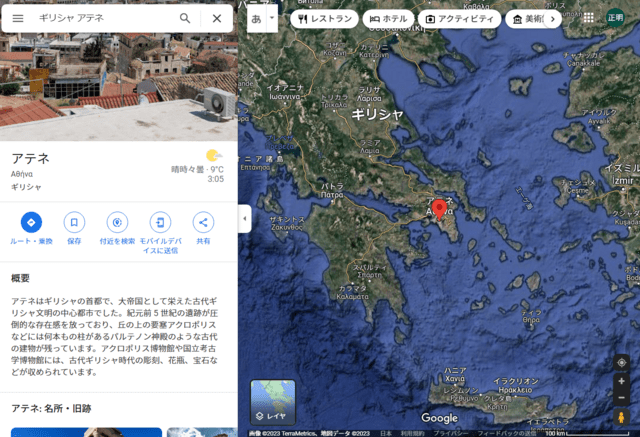The height and width of the screenshot is (437, 640).
Task: Open the 正明 account avatar
Action: (x=615, y=18)
